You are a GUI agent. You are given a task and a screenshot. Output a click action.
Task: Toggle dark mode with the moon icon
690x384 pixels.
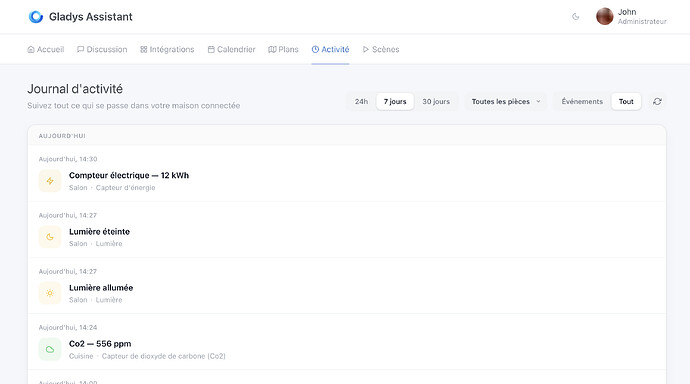click(x=575, y=17)
